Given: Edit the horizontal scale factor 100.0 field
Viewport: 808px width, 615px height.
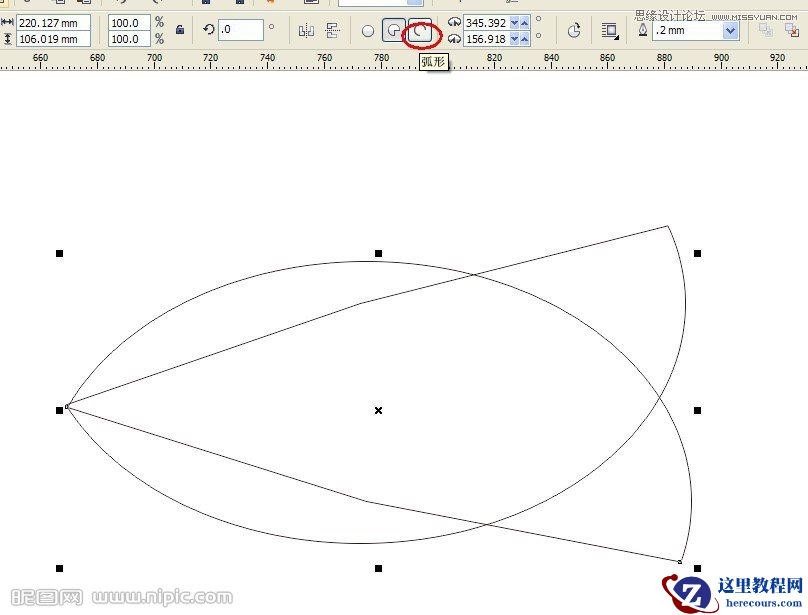Looking at the screenshot, I should [x=129, y=23].
